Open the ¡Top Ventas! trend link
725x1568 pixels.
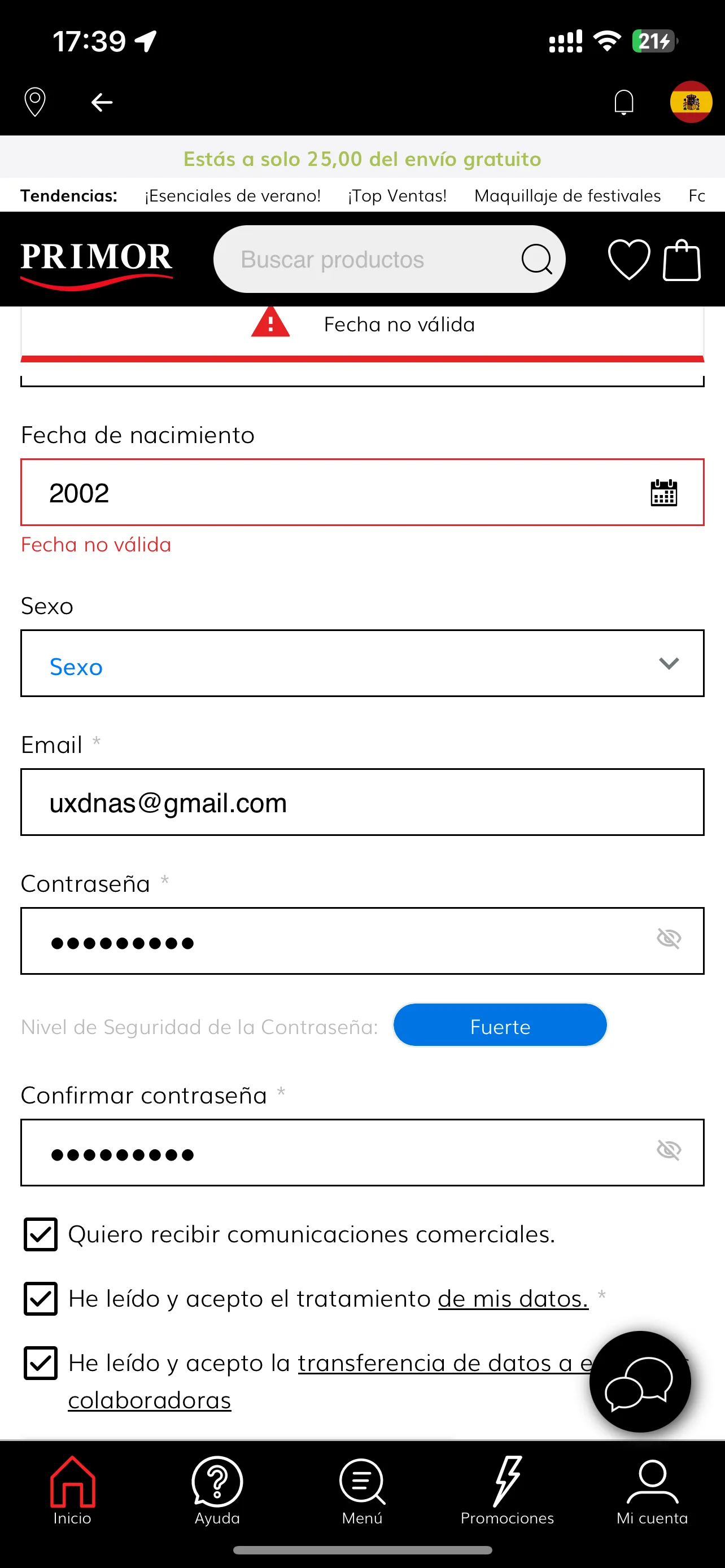(398, 196)
